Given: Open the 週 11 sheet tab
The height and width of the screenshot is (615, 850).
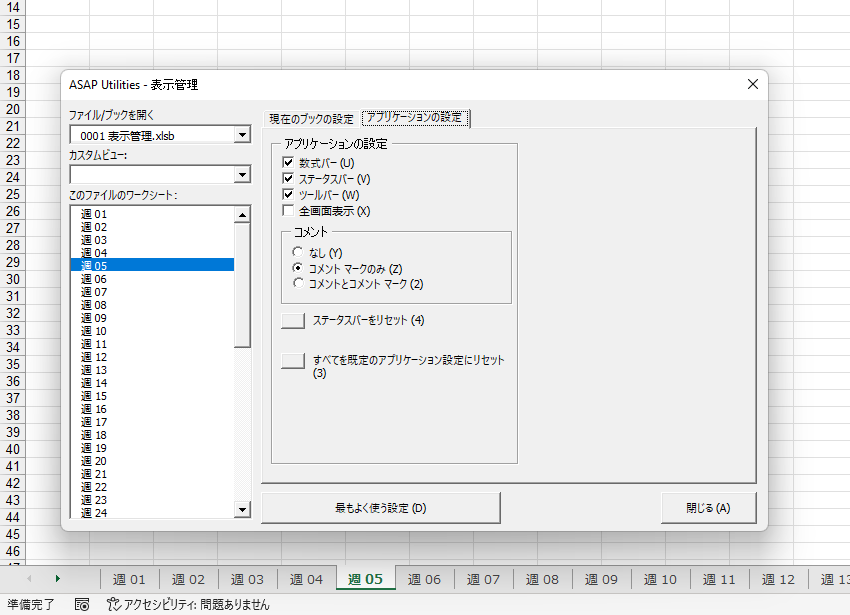Looking at the screenshot, I should [719, 579].
